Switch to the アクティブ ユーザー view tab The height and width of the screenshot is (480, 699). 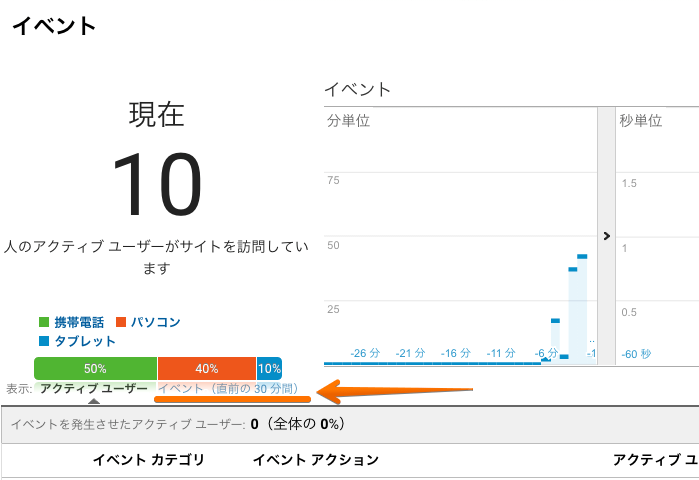click(x=94, y=388)
